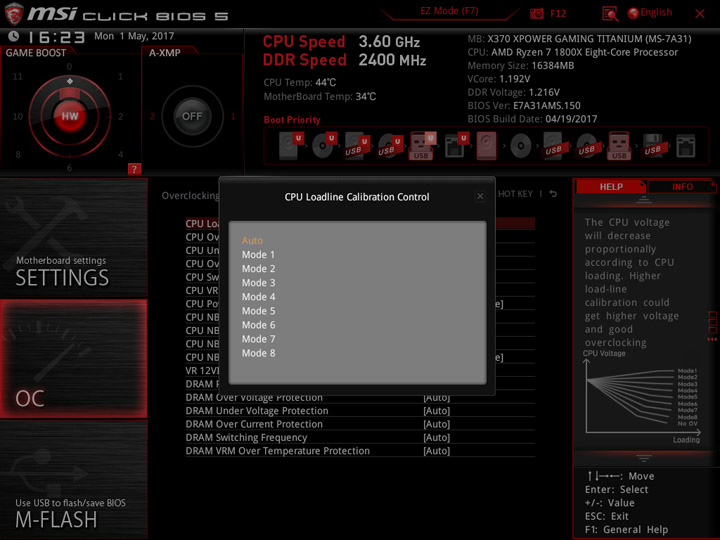Switch to EZ Mode (F7)
Screen dimensions: 720x540
click(449, 11)
